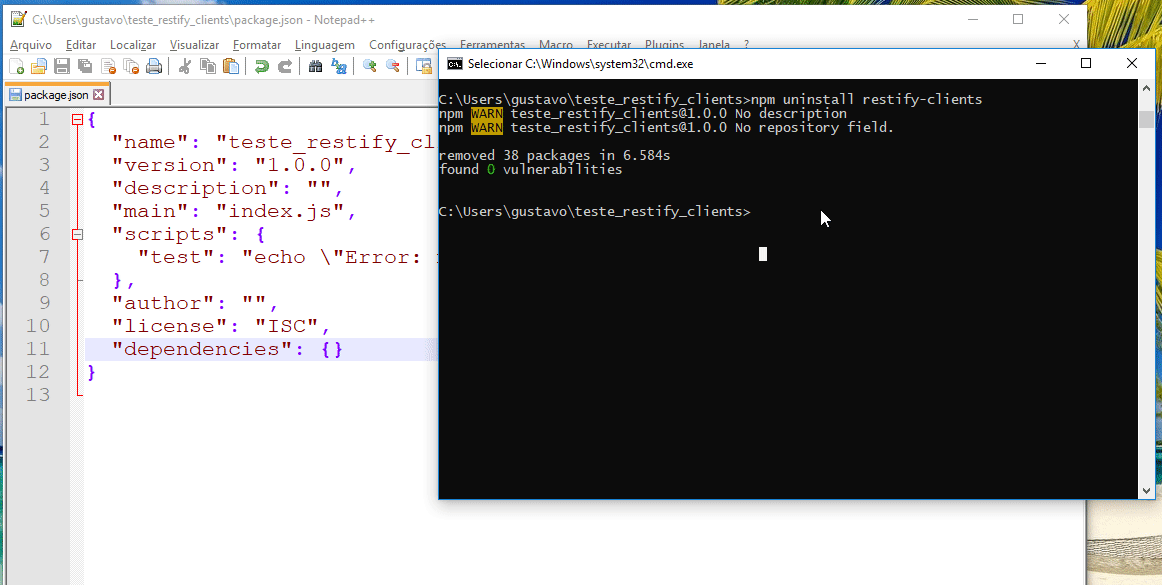1162x585 pixels.
Task: Open Find using the binoculars icon
Action: point(318,66)
